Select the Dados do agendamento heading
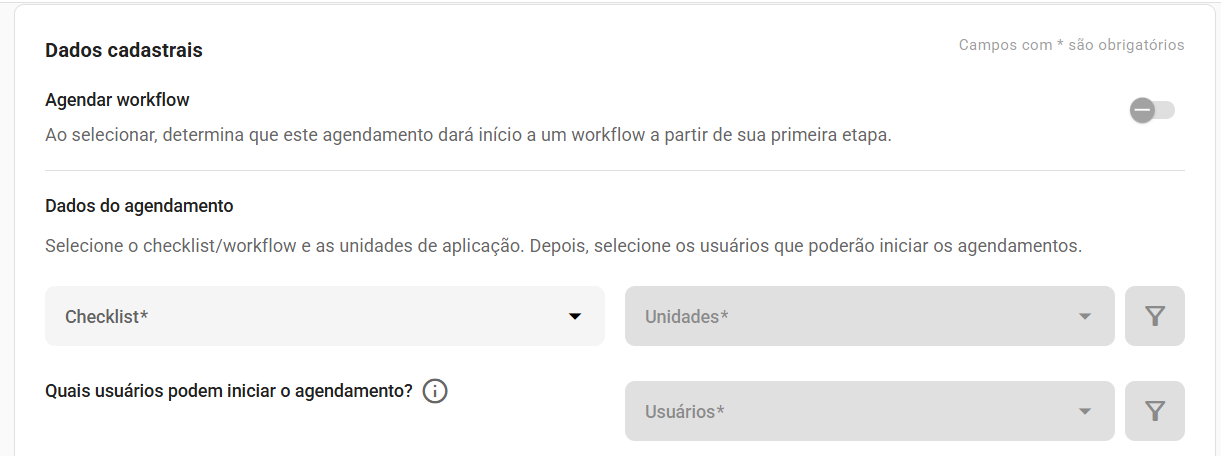Image resolution: width=1221 pixels, height=456 pixels. (139, 206)
